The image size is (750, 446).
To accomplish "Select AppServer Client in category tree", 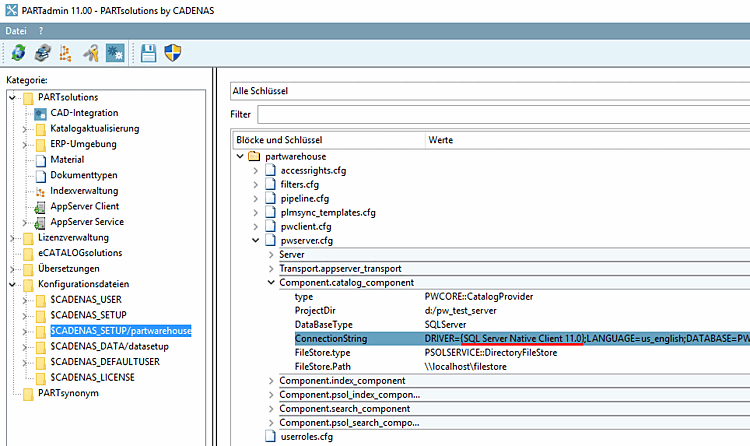I will tap(84, 206).
